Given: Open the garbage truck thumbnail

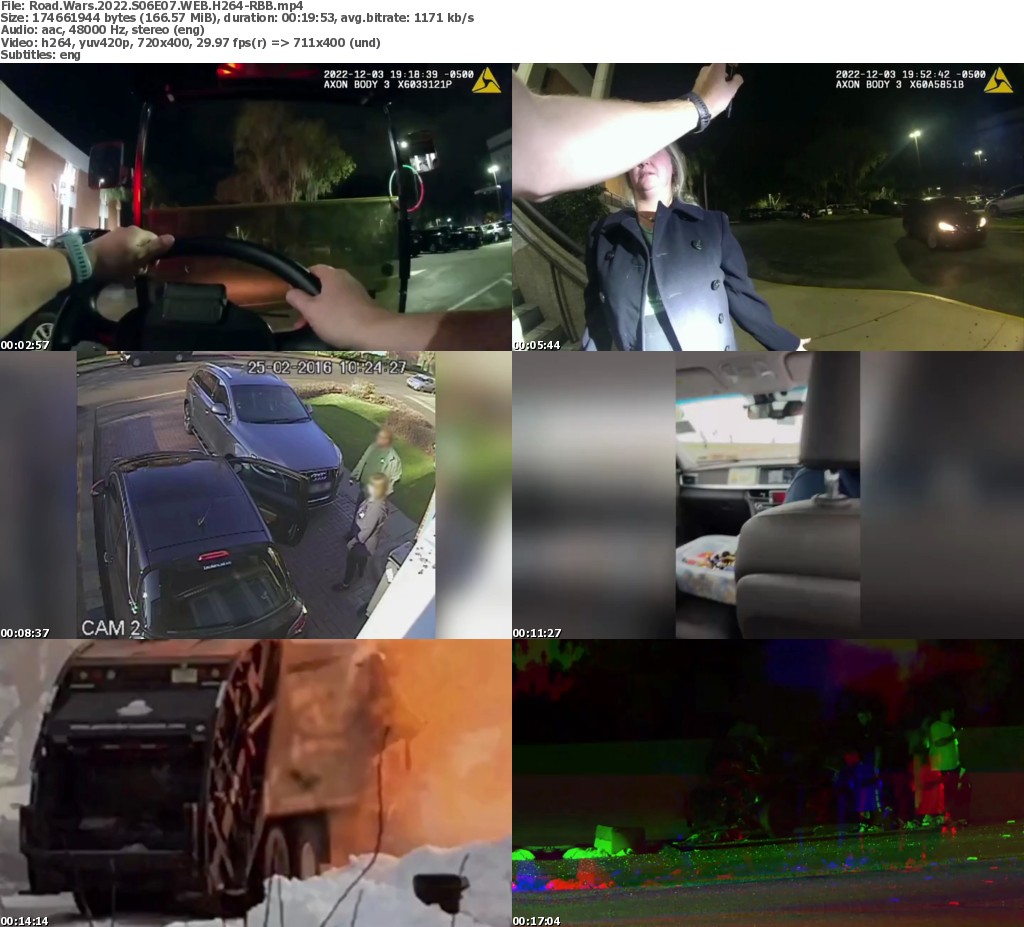Looking at the screenshot, I should click(x=256, y=783).
